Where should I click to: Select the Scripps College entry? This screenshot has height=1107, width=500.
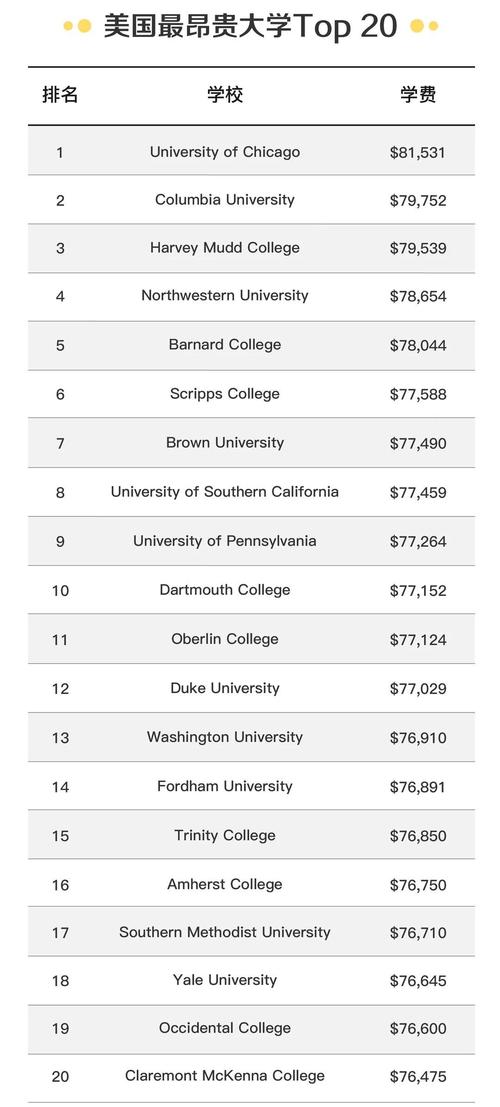pos(225,394)
